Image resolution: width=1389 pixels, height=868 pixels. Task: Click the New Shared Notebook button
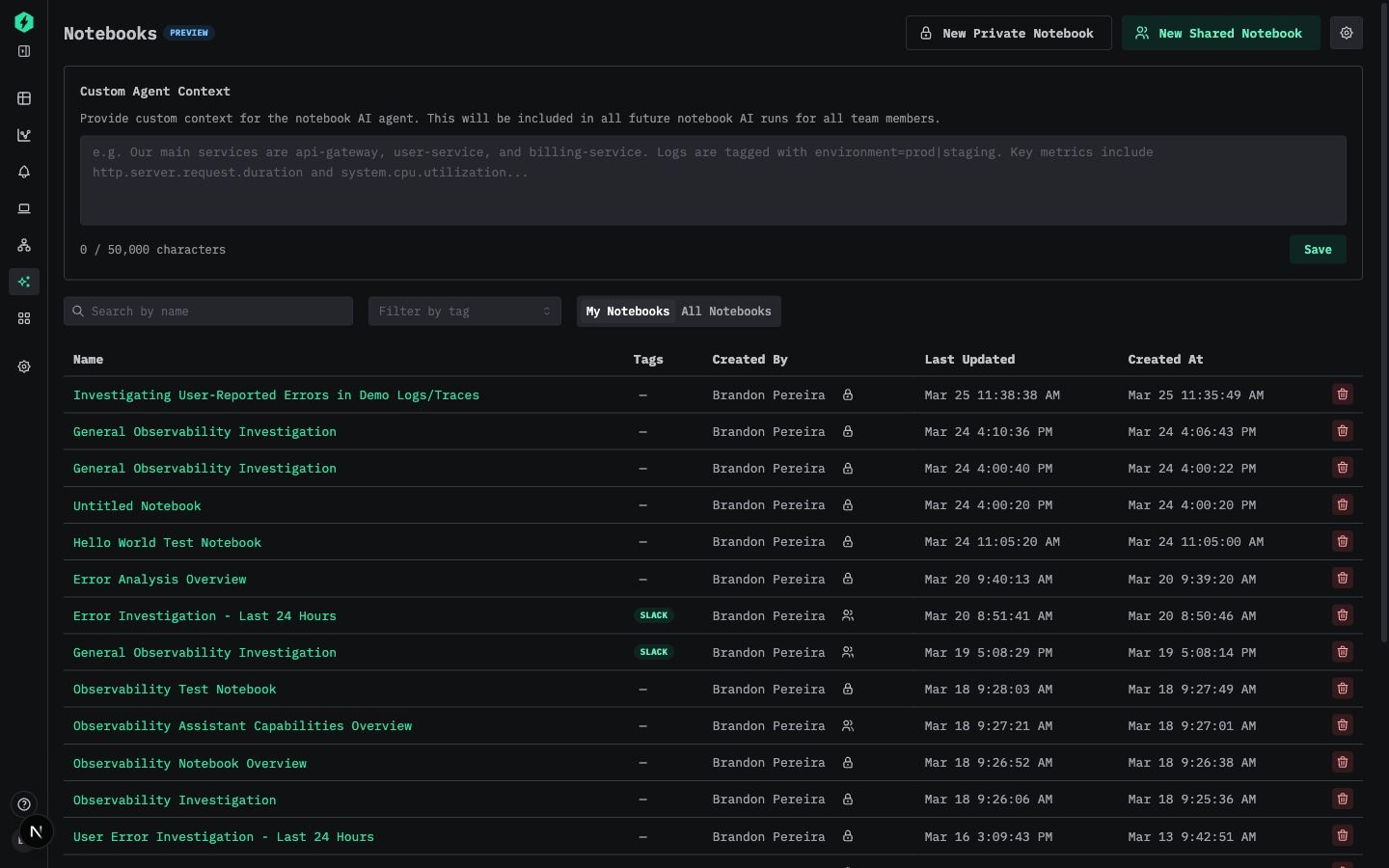pyautogui.click(x=1220, y=32)
